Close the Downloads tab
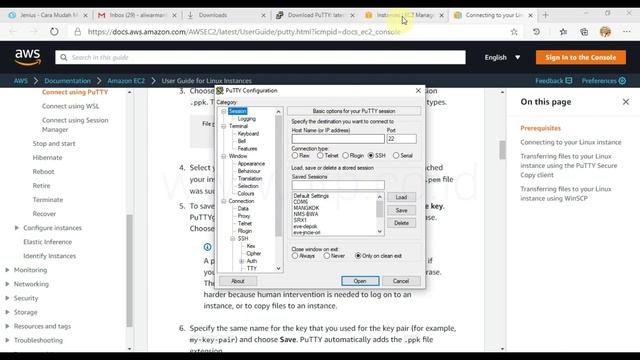The width and height of the screenshot is (640, 360). click(x=263, y=15)
